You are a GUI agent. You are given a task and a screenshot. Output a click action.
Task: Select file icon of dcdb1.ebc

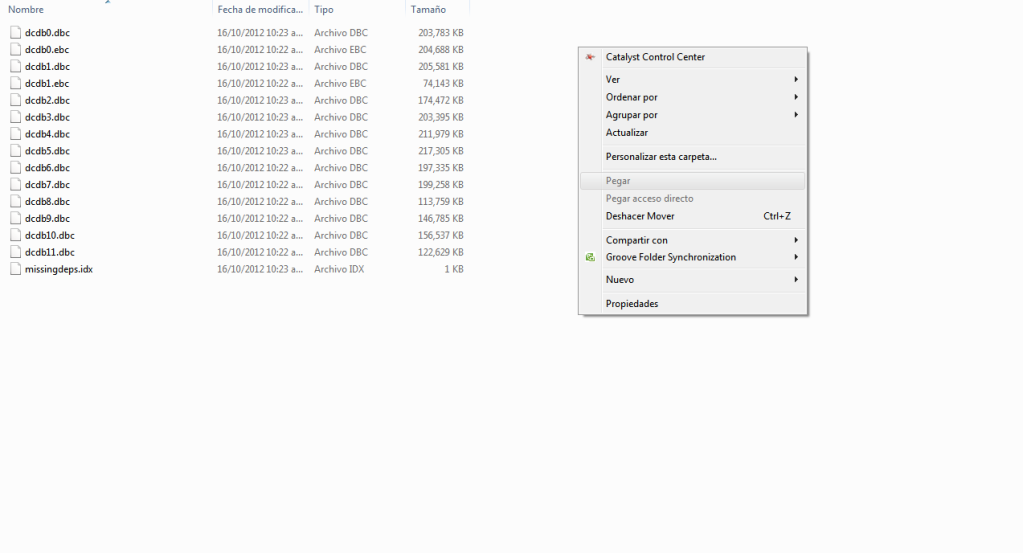[x=16, y=83]
